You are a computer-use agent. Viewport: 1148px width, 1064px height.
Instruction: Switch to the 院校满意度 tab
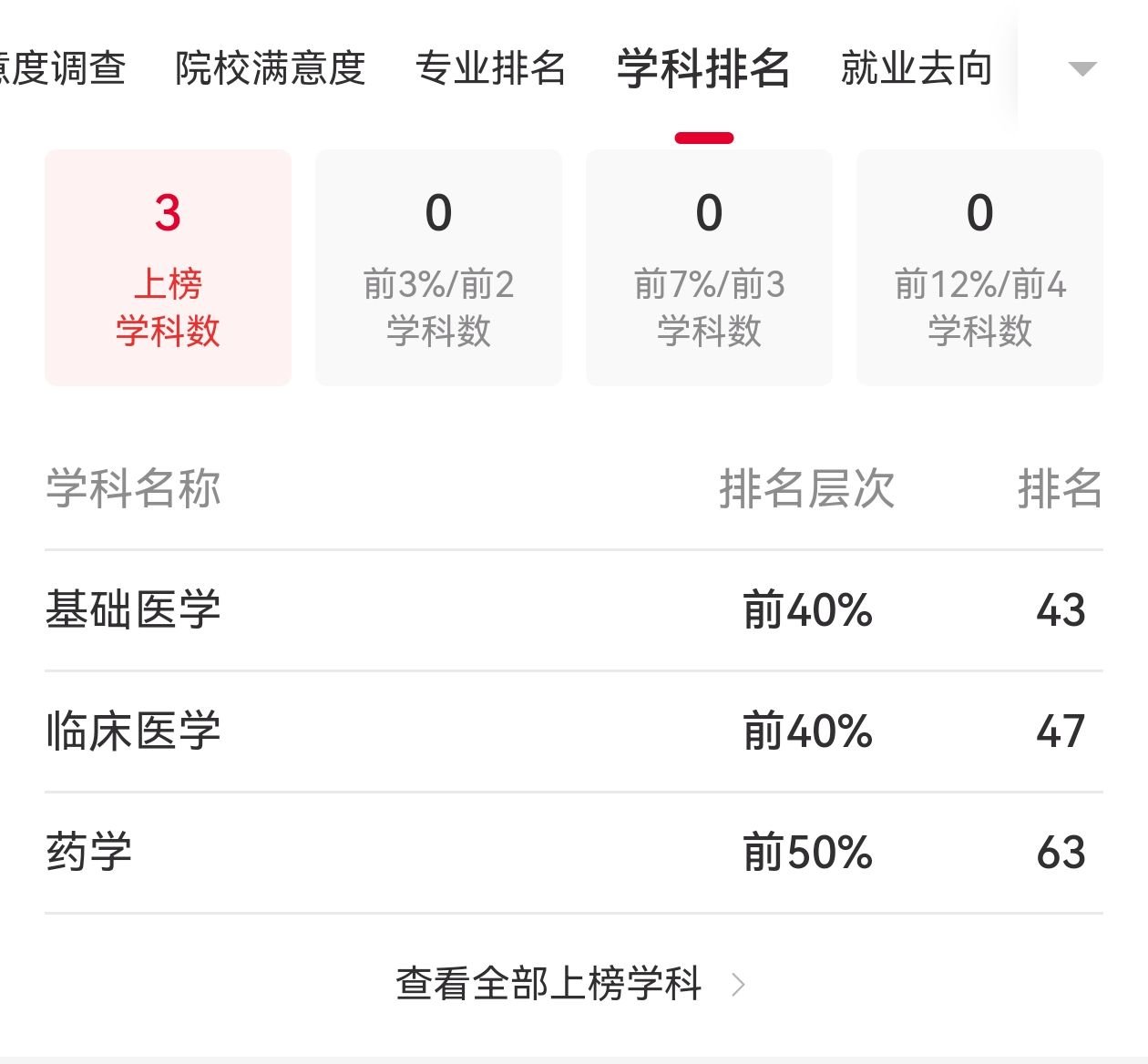pyautogui.click(x=270, y=69)
